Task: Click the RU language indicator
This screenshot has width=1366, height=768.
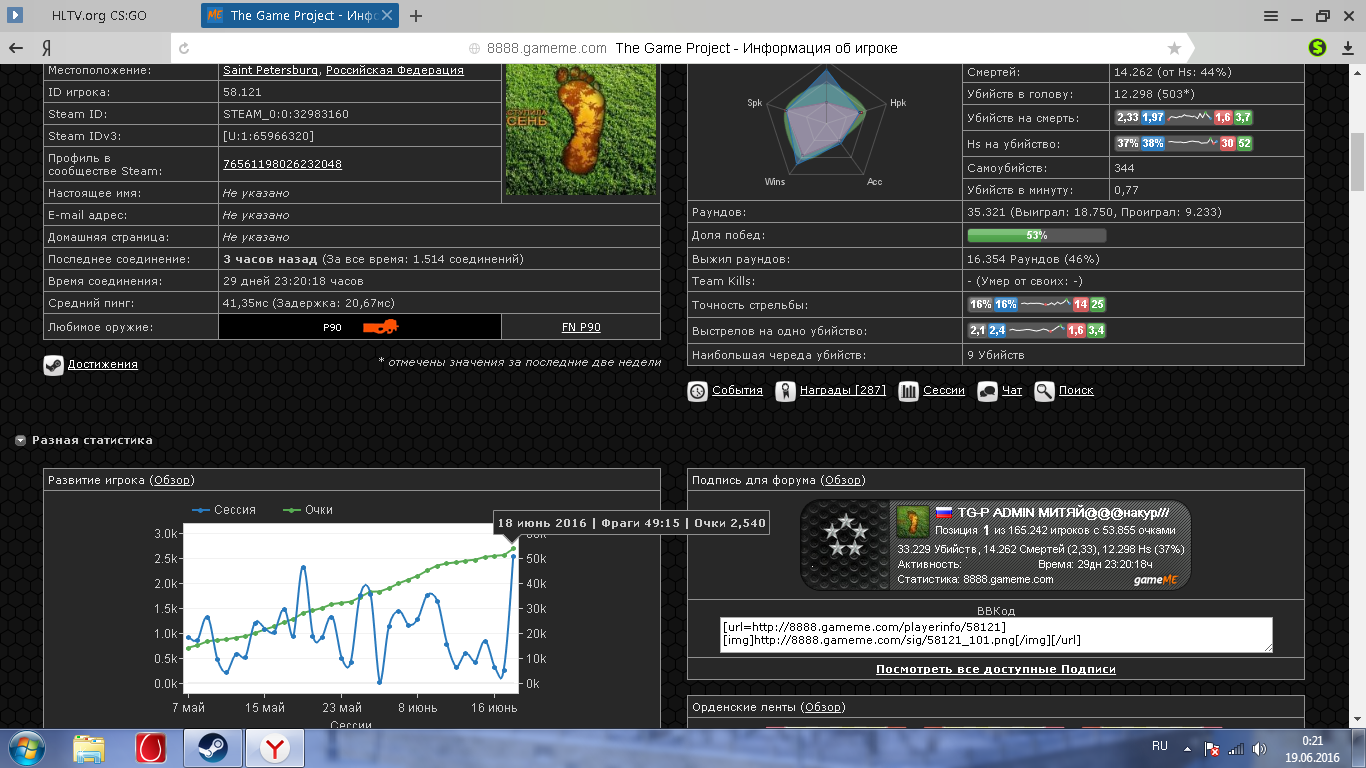Action: pos(1160,746)
